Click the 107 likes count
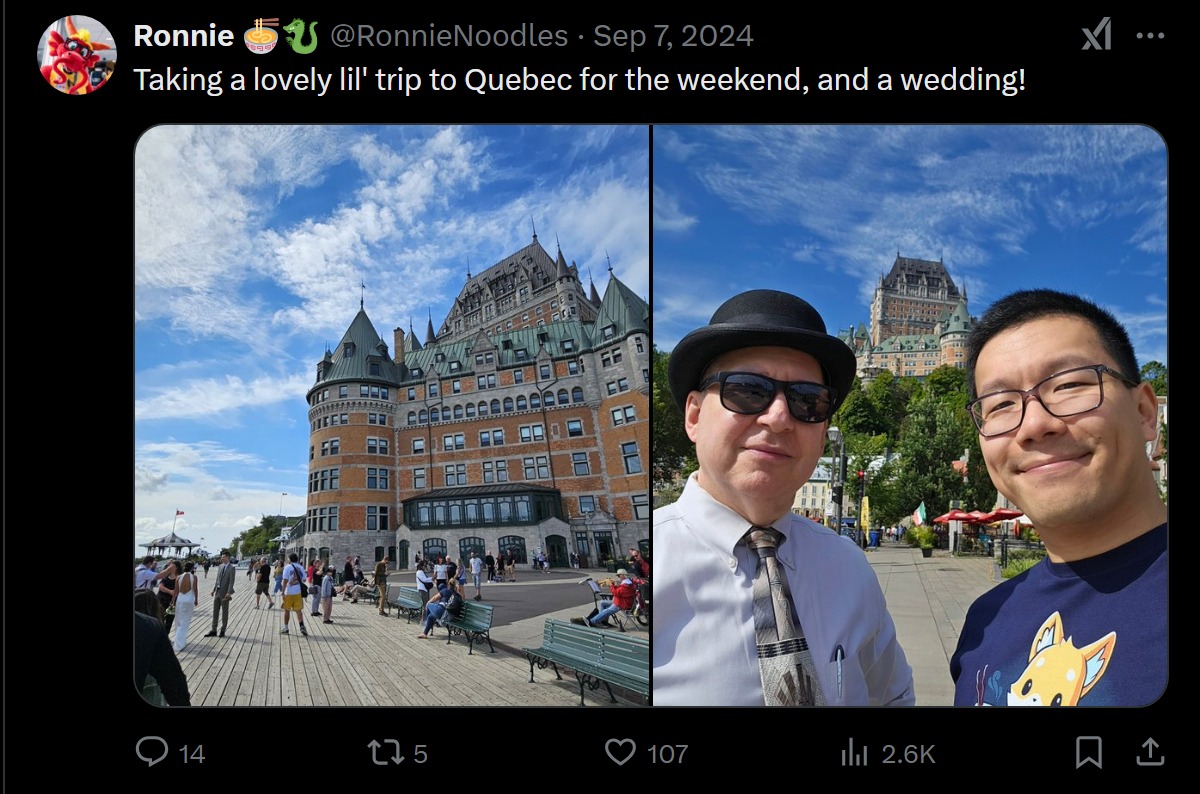 [667, 754]
